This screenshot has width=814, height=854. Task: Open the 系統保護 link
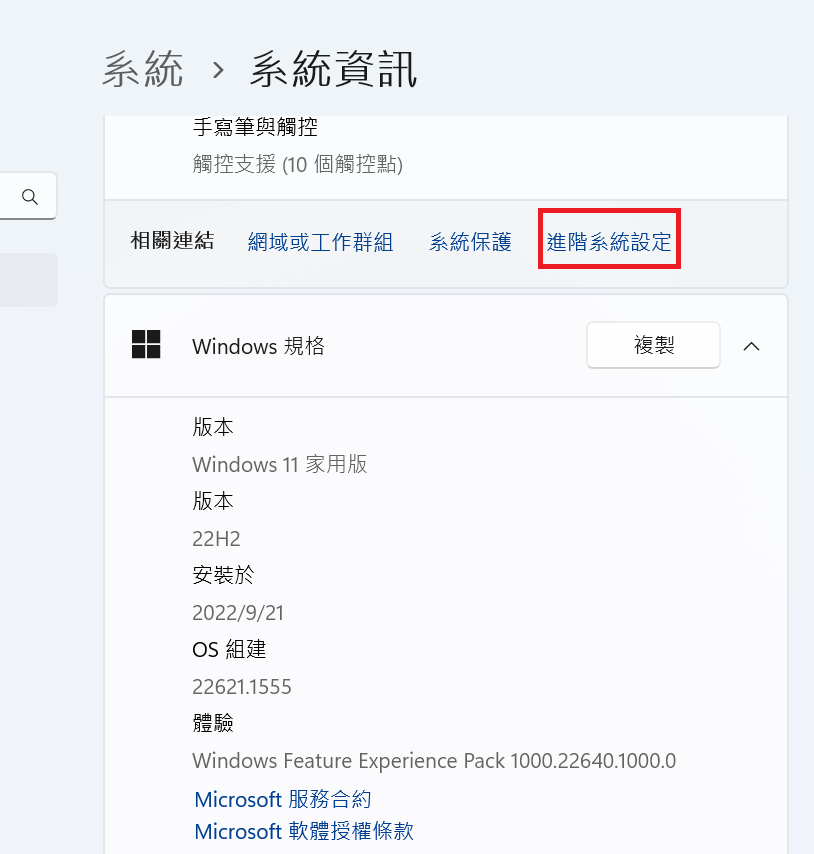470,242
